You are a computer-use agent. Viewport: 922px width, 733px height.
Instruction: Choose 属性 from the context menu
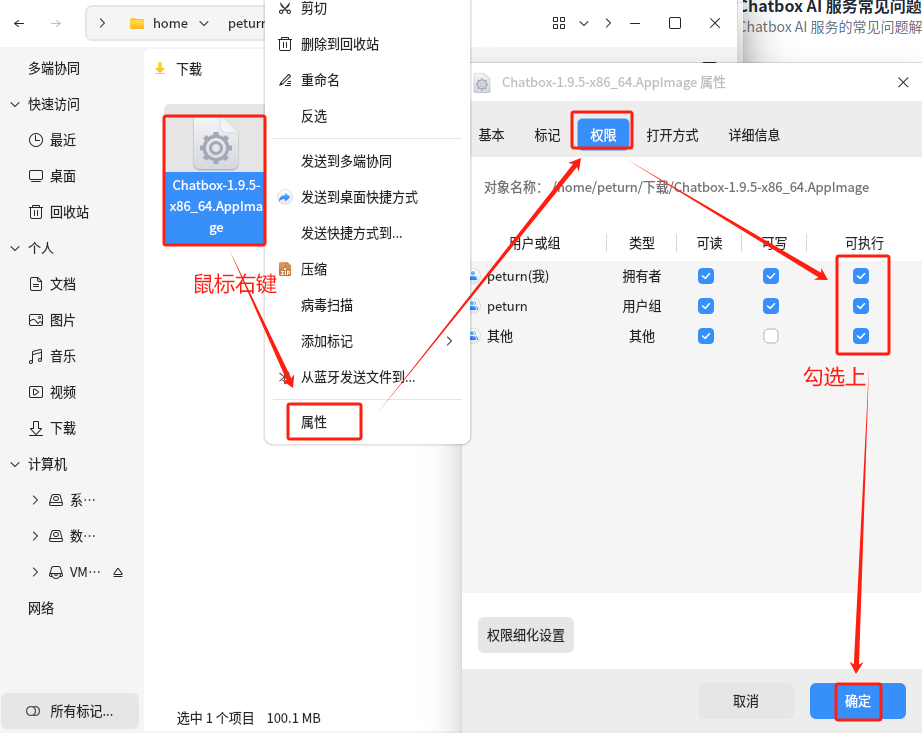(x=314, y=422)
